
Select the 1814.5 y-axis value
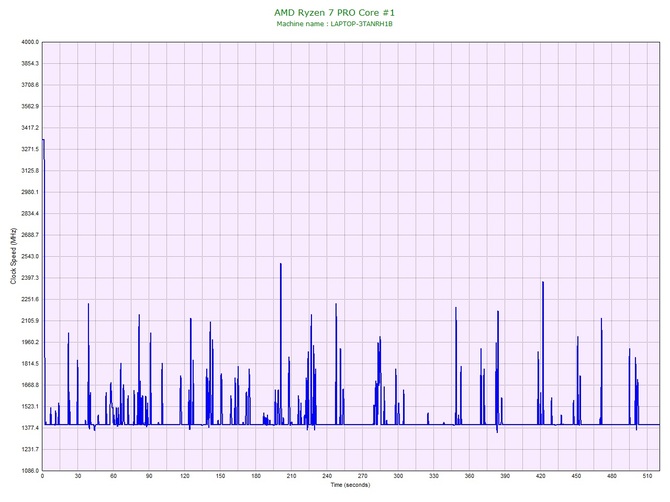[30, 364]
